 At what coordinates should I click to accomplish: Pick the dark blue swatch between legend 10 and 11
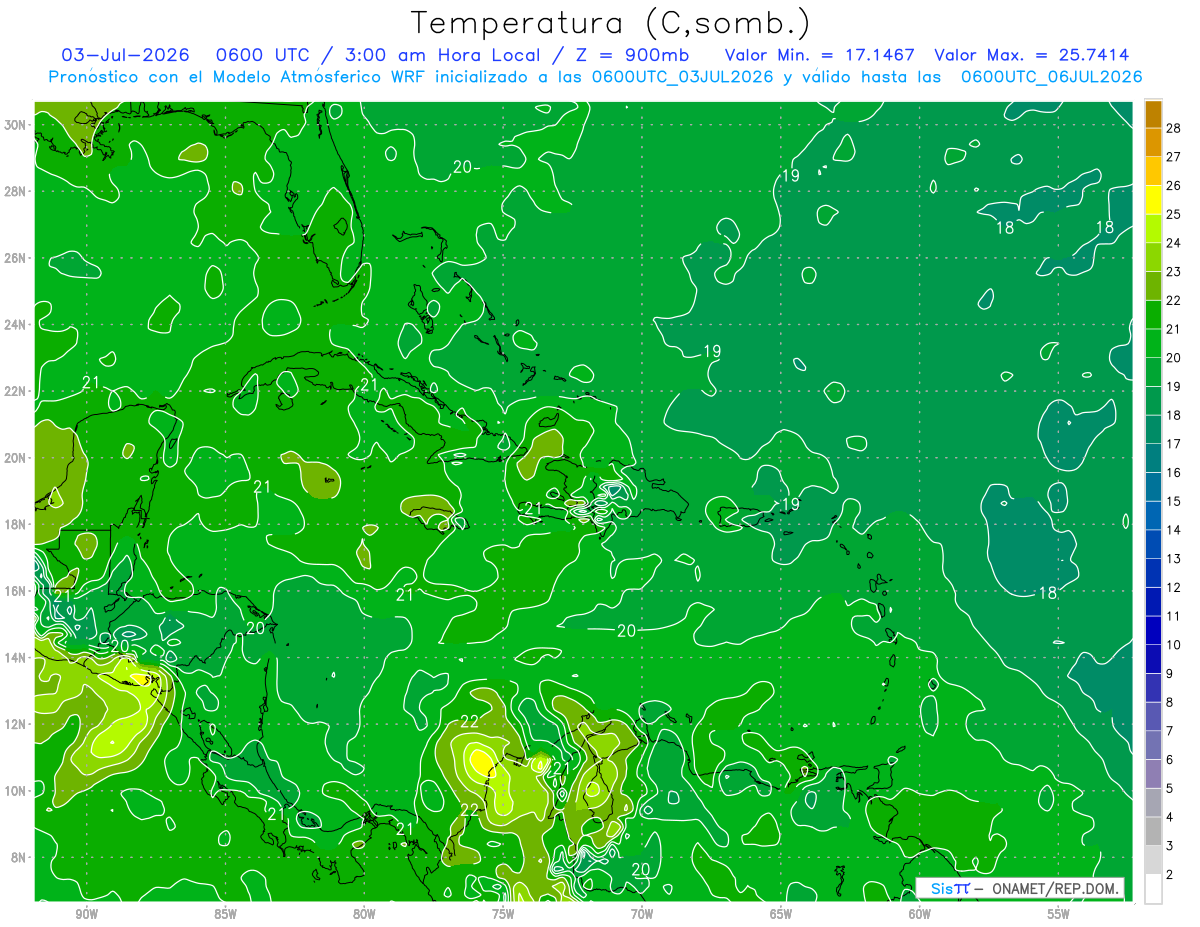pyautogui.click(x=1153, y=631)
